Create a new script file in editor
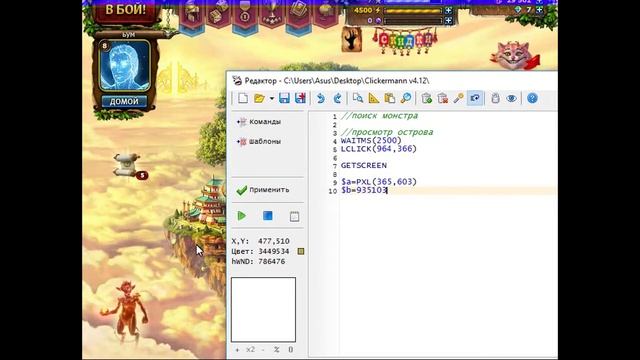Screen dimensions: 640x360 pos(243,98)
